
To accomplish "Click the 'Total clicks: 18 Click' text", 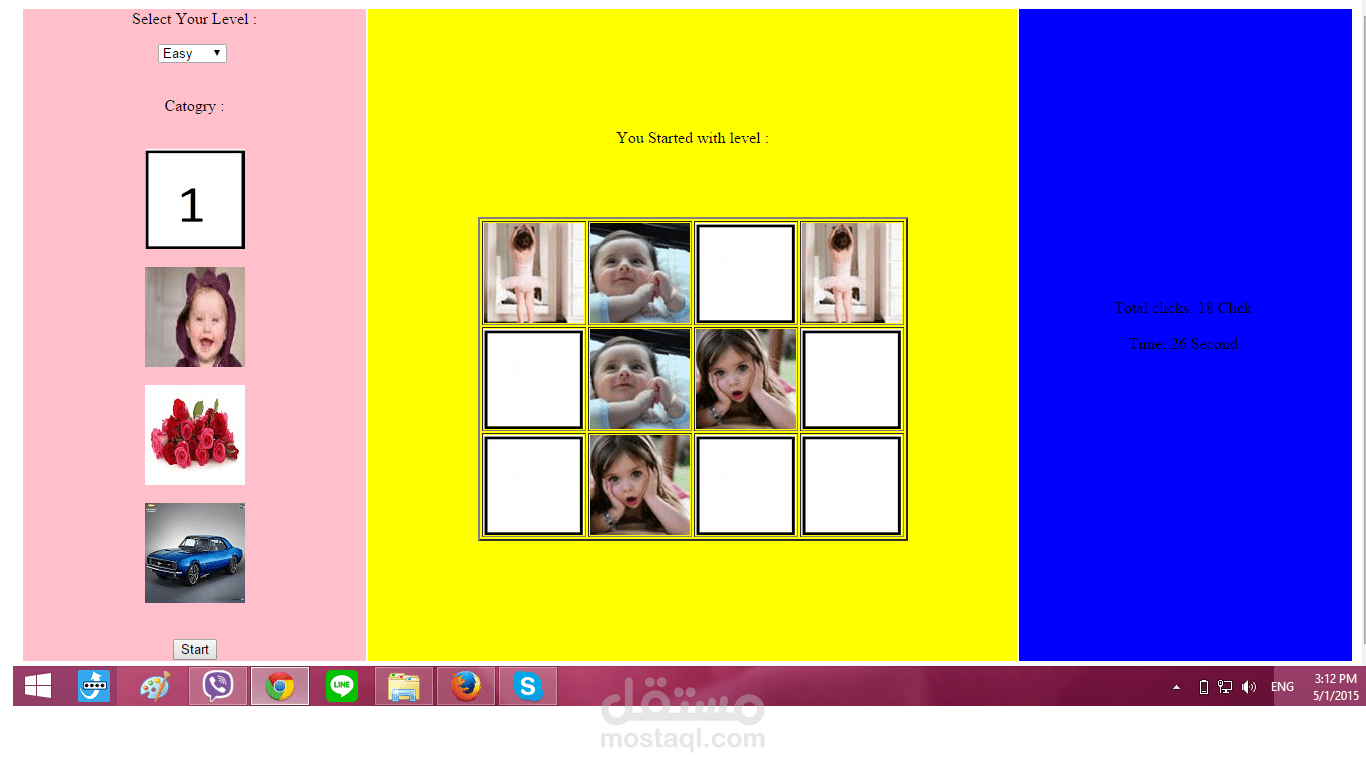I will pos(1184,308).
